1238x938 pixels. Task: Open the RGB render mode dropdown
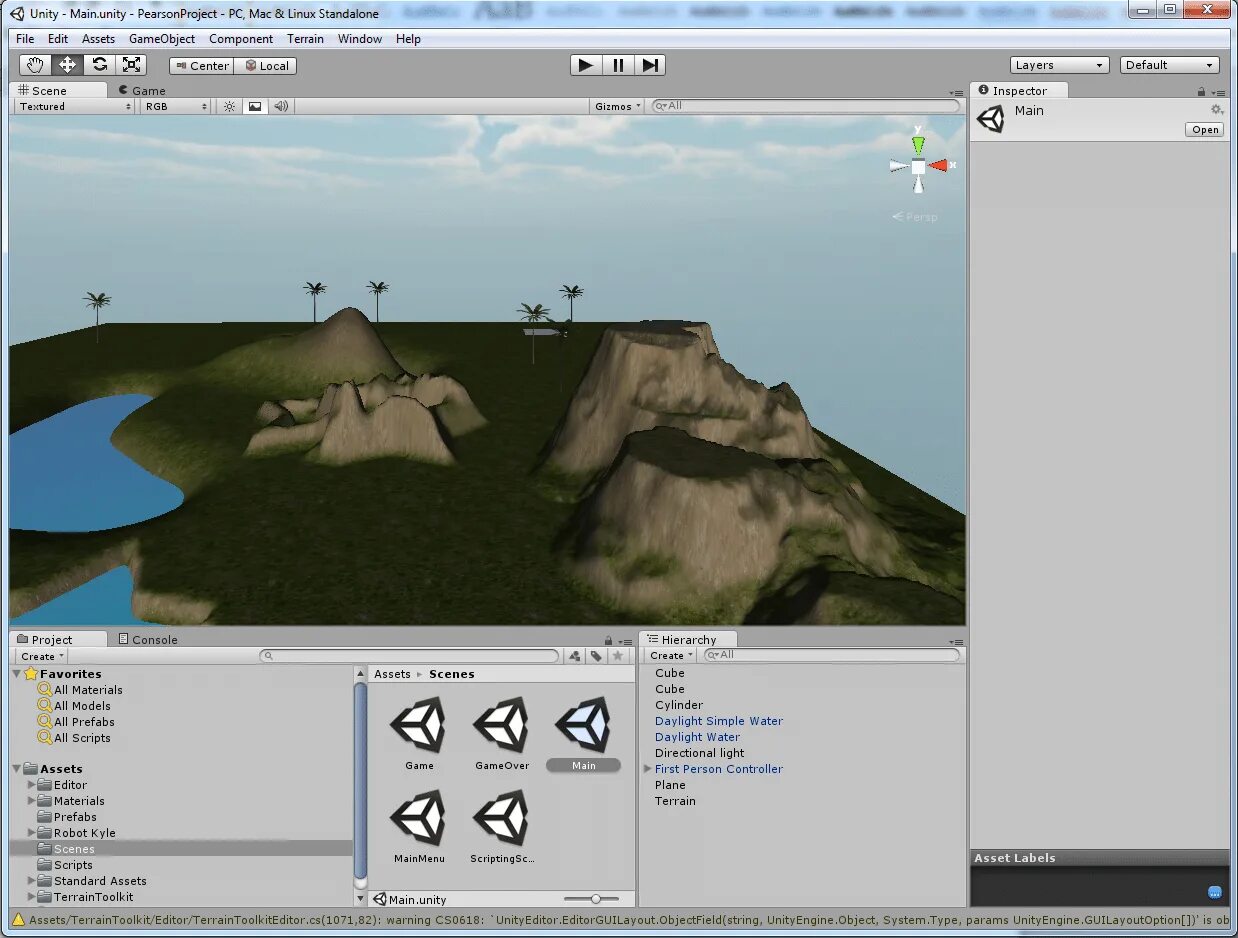175,106
